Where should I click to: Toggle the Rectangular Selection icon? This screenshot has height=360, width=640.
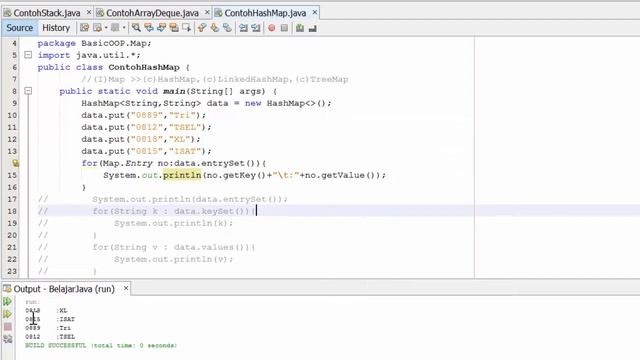click(187, 28)
